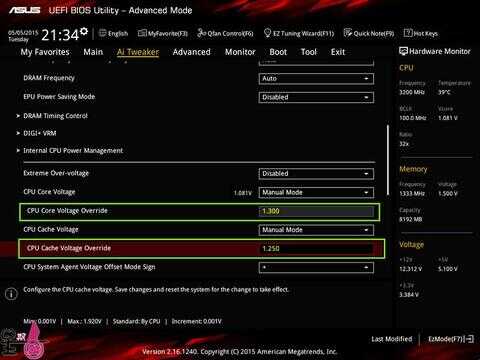480x360 pixels.
Task: Launch EZ Tuning Wizard lightbulb icon
Action: click(x=267, y=33)
